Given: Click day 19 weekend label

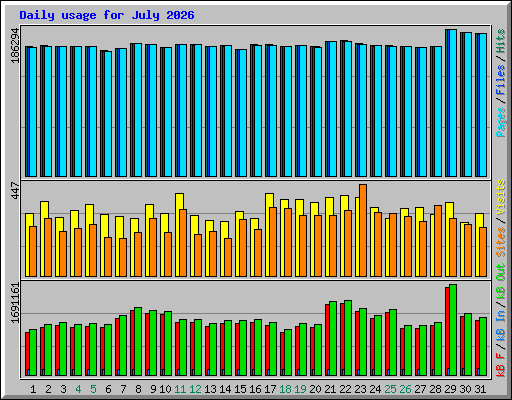Looking at the screenshot, I should click(x=300, y=389).
